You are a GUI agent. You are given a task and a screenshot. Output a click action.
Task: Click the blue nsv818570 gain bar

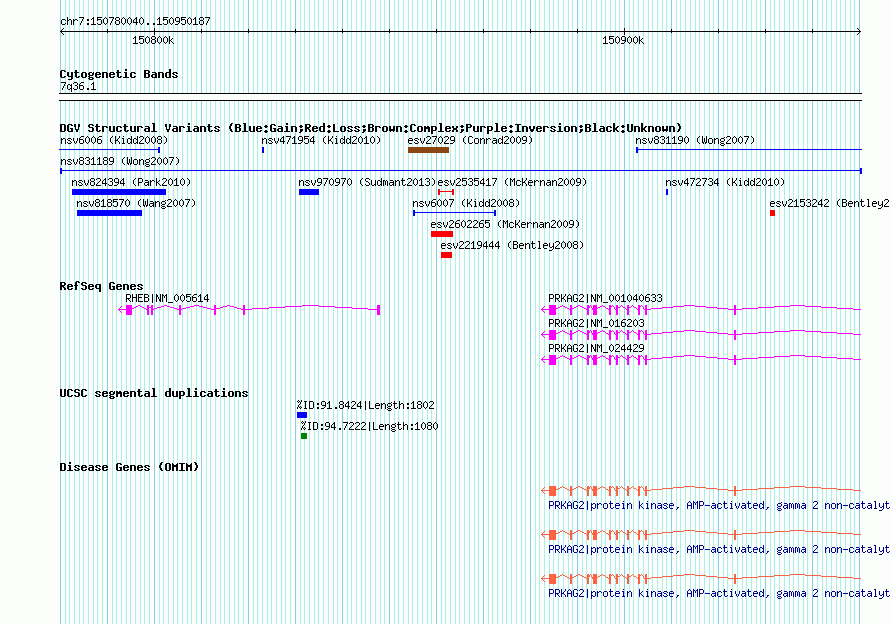[110, 213]
